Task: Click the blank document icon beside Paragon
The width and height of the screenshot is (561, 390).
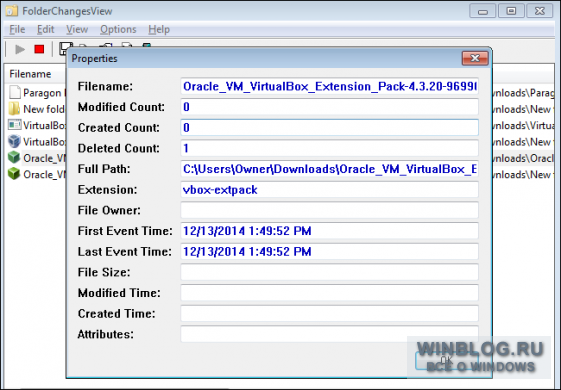Action: pyautogui.click(x=14, y=92)
